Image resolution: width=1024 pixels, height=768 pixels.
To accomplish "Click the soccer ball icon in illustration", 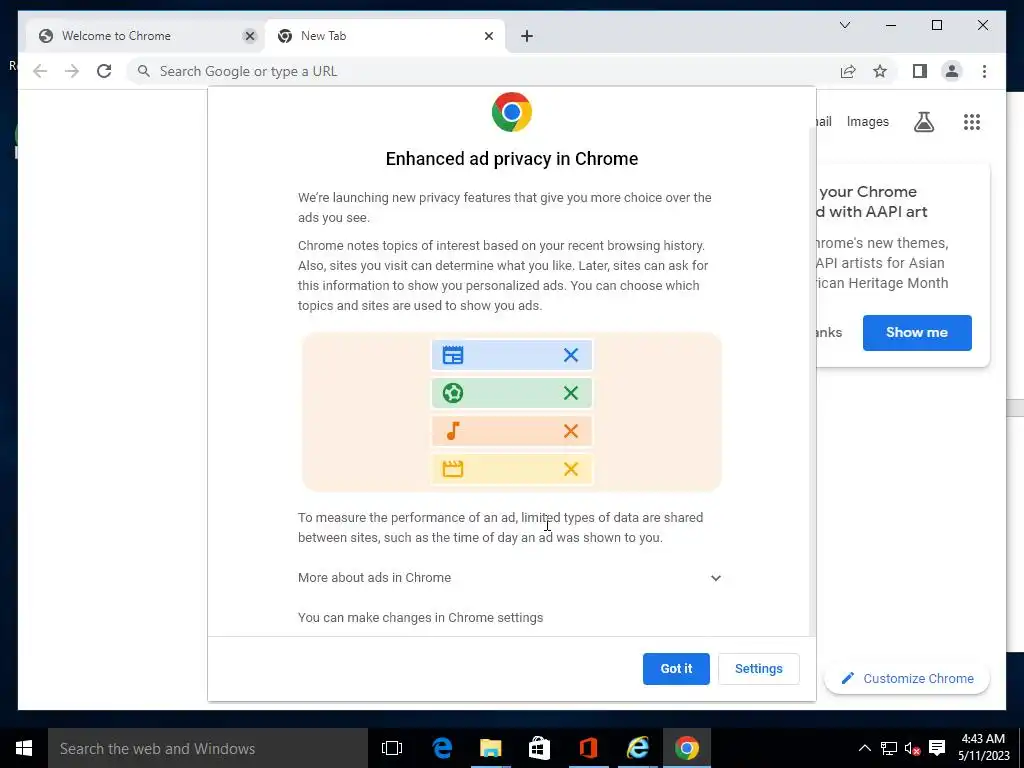I will tap(453, 393).
